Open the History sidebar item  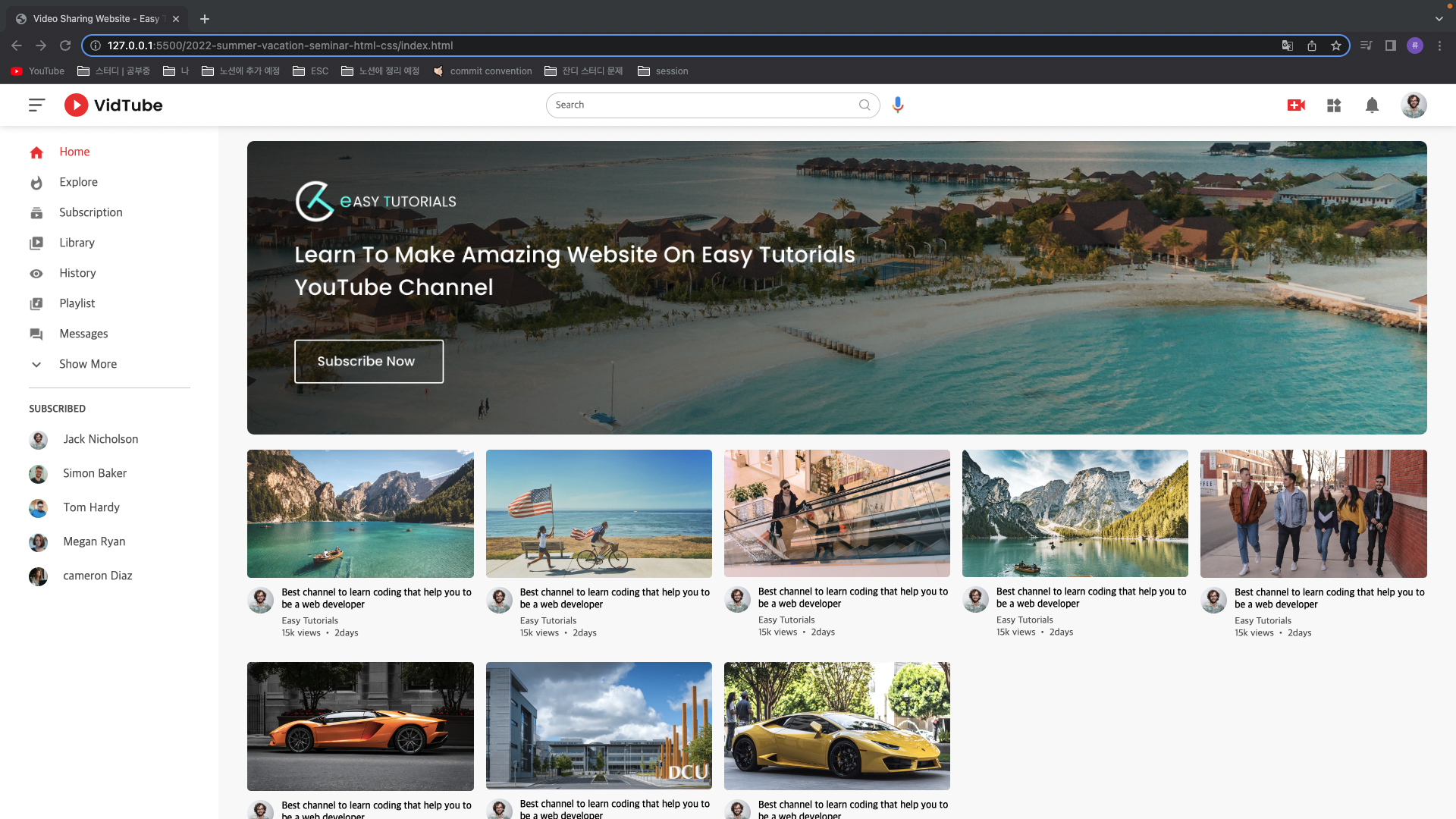coord(77,273)
